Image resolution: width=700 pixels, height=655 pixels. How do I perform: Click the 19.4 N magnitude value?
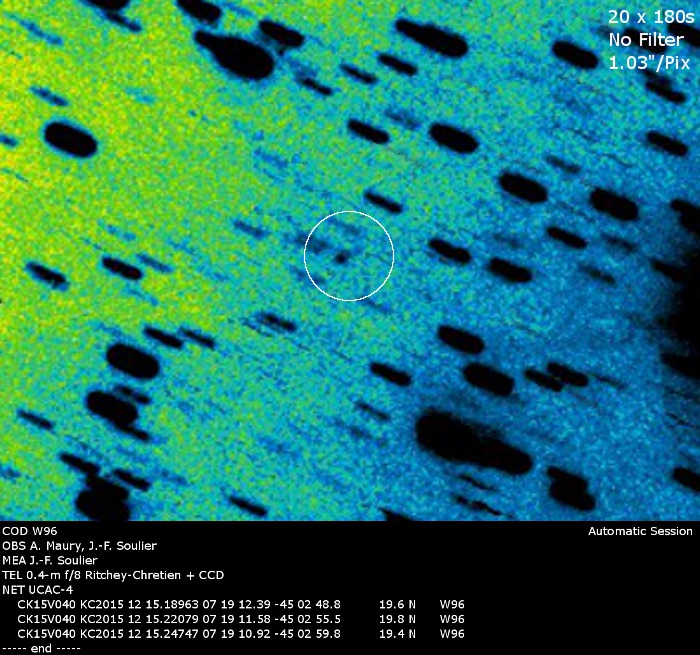397,633
